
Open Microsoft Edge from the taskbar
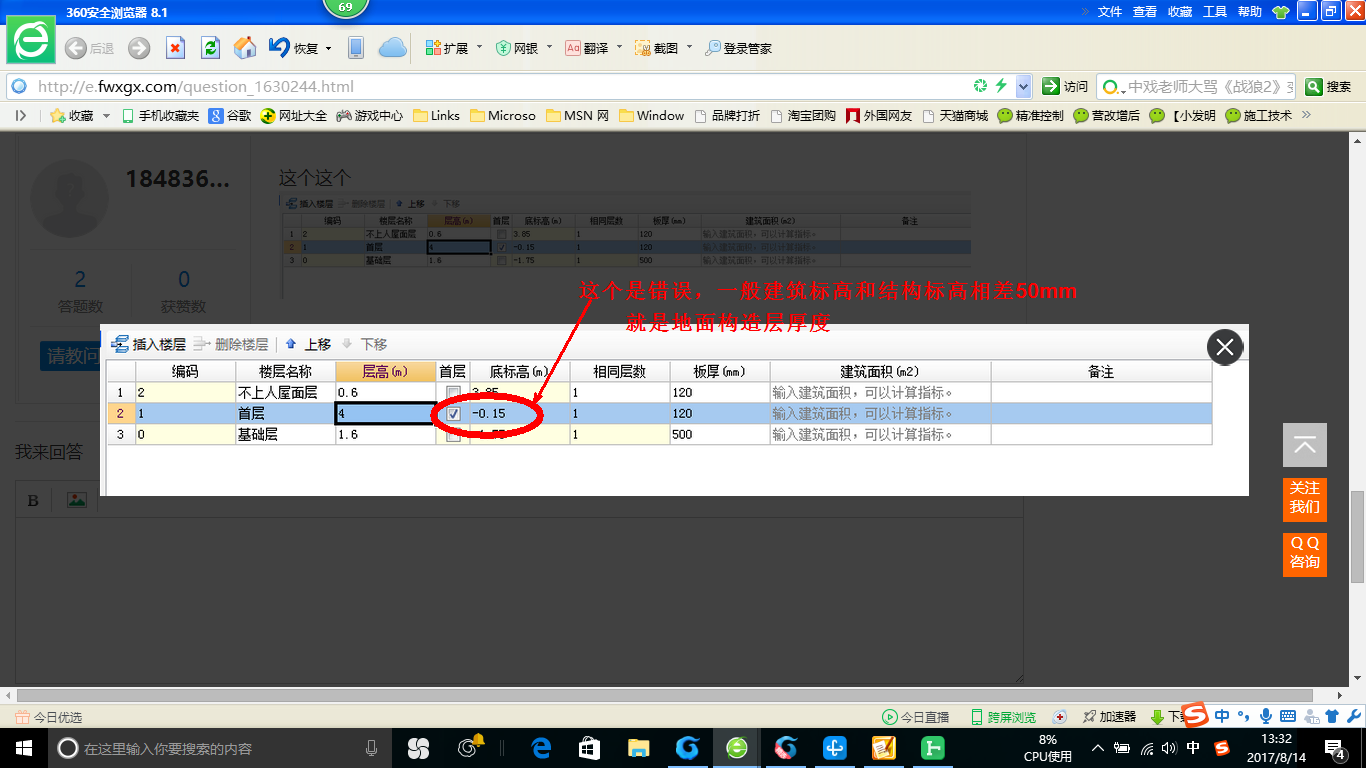click(x=541, y=747)
